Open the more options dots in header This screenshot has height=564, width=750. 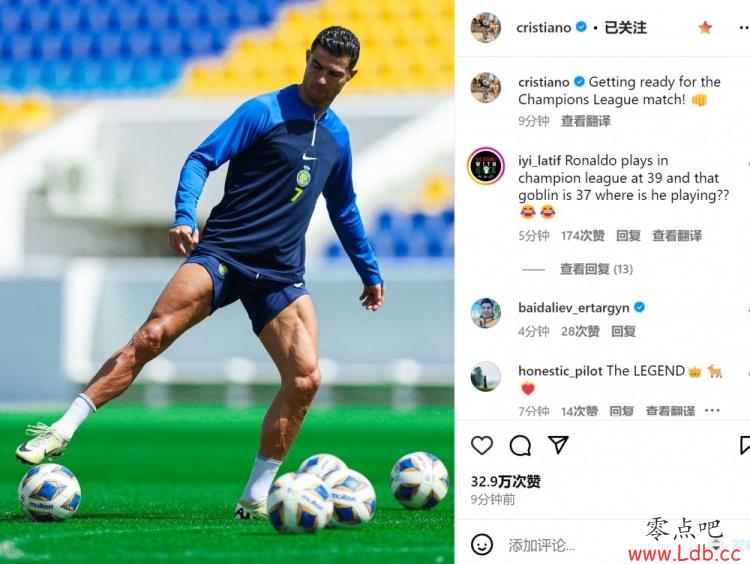(x=741, y=28)
